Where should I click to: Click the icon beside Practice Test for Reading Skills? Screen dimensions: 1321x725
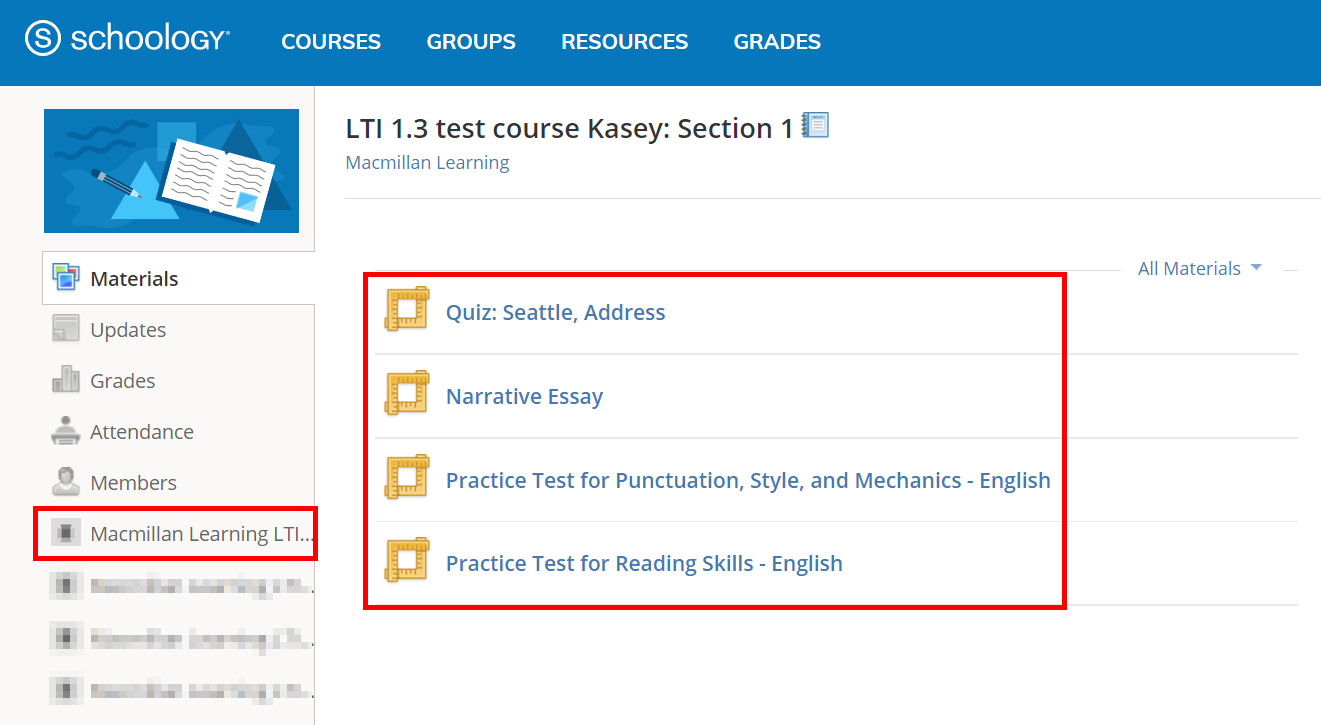[x=406, y=561]
